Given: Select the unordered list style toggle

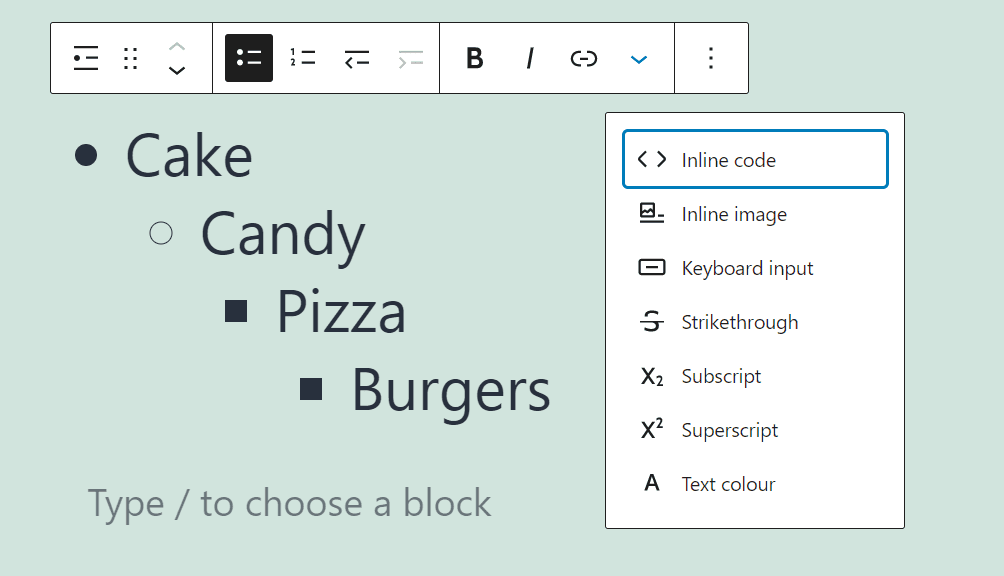Looking at the screenshot, I should [248, 58].
